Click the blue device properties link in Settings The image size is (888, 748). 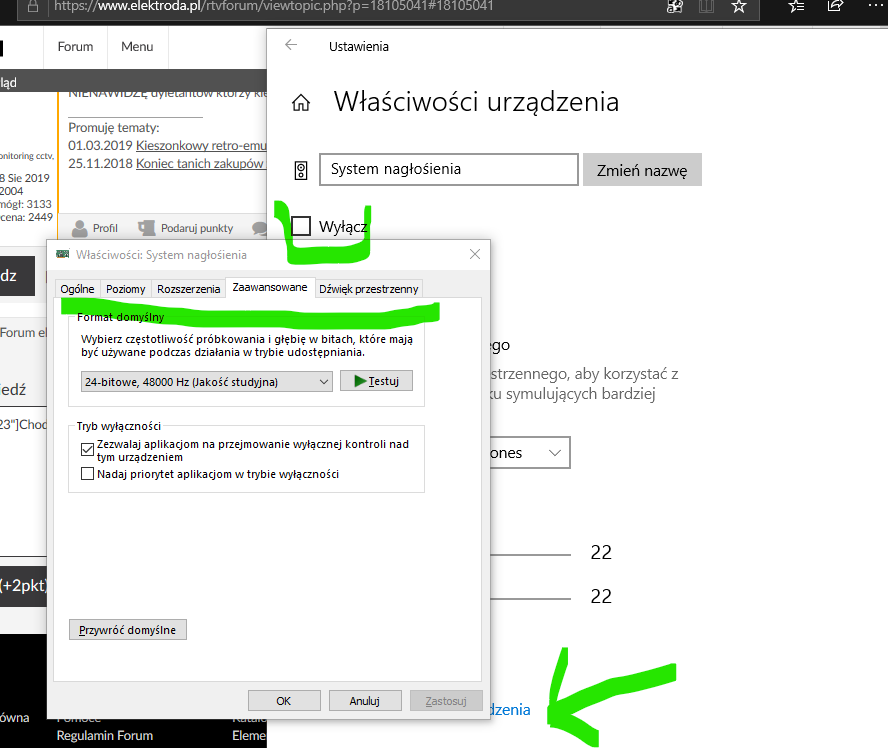coord(510,709)
